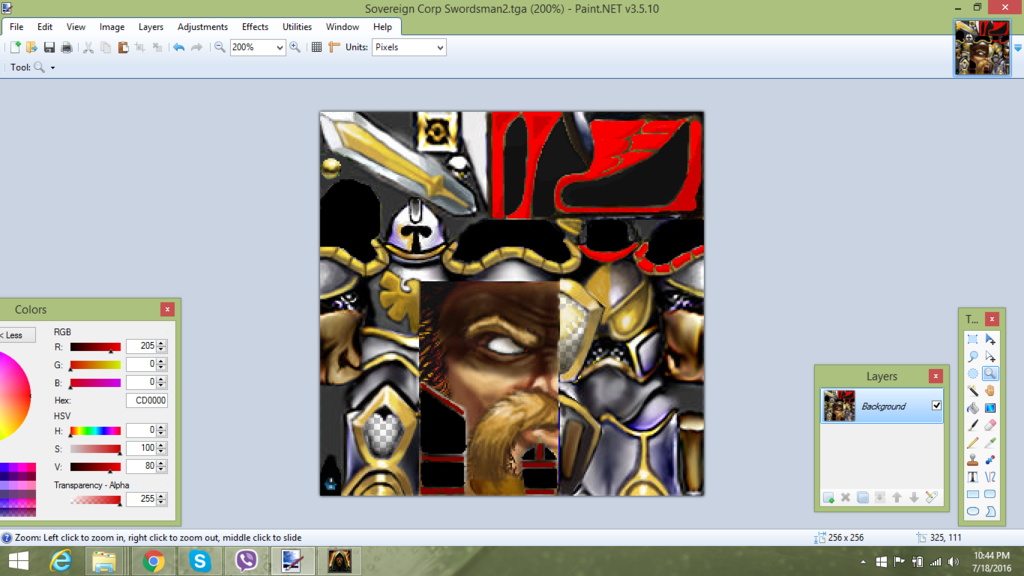Viewport: 1024px width, 576px height.
Task: Select the Text tool
Action: (973, 477)
